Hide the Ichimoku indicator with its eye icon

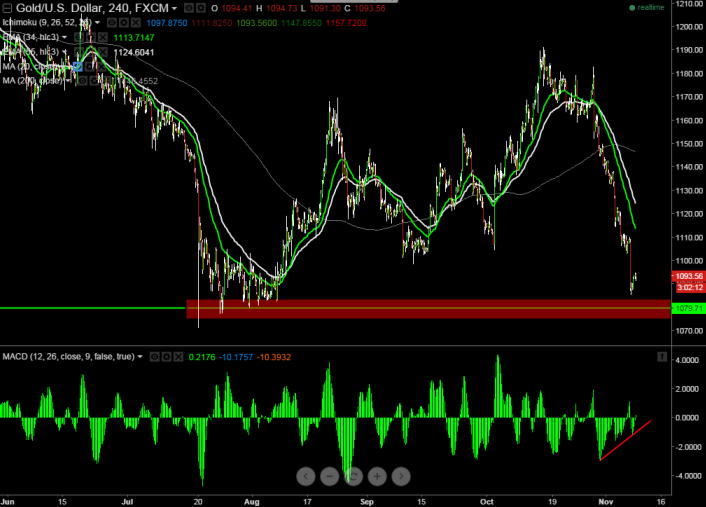coord(112,23)
